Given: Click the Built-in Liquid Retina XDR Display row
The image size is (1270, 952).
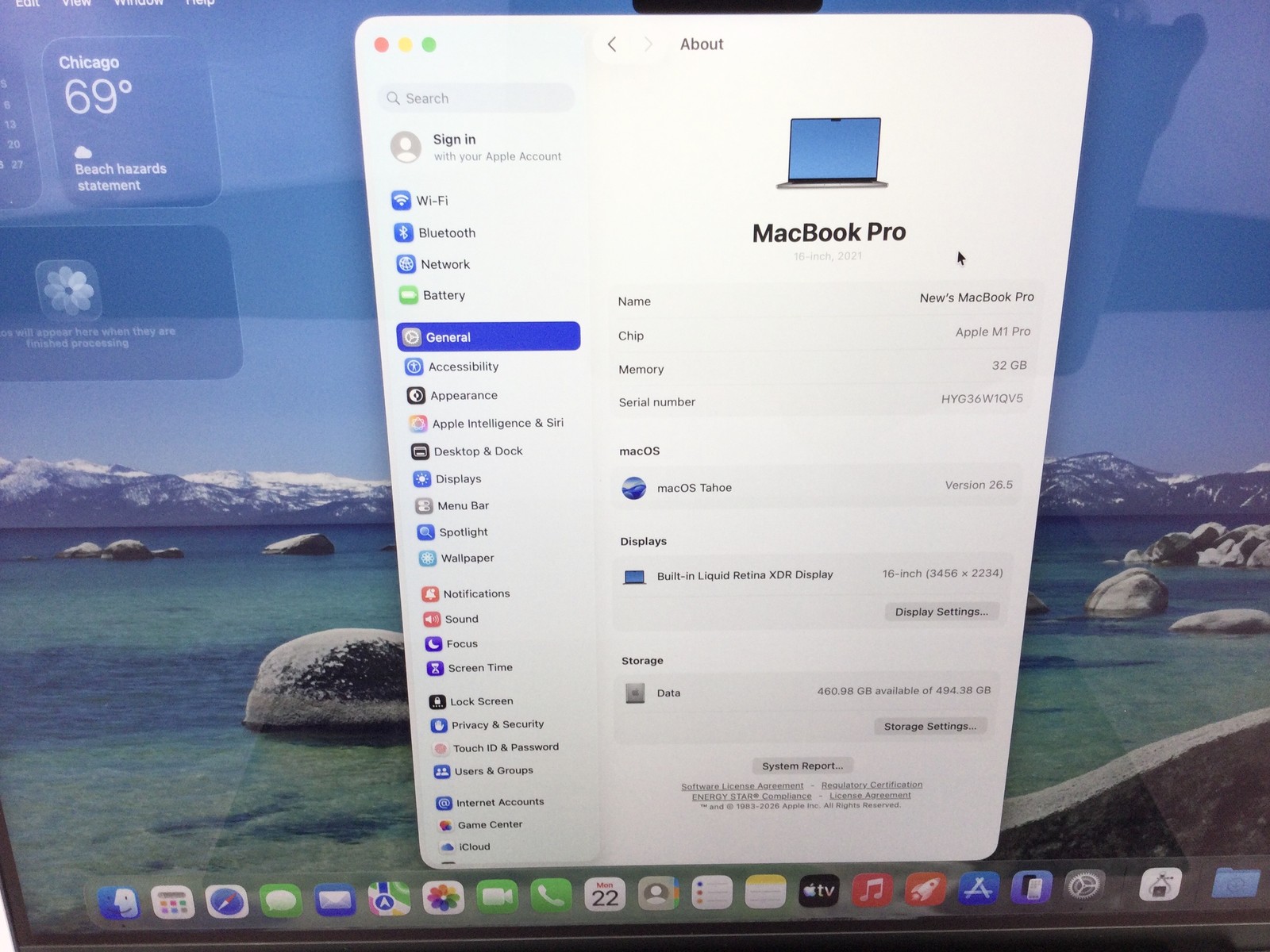Looking at the screenshot, I should 814,574.
